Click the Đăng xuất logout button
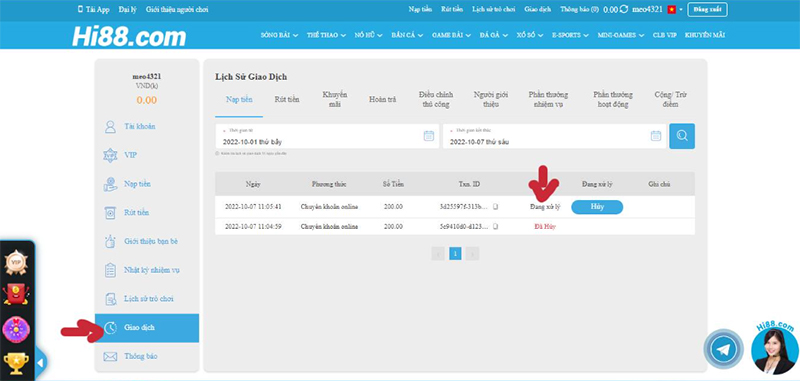Viewport: 800px width, 381px height. (707, 10)
